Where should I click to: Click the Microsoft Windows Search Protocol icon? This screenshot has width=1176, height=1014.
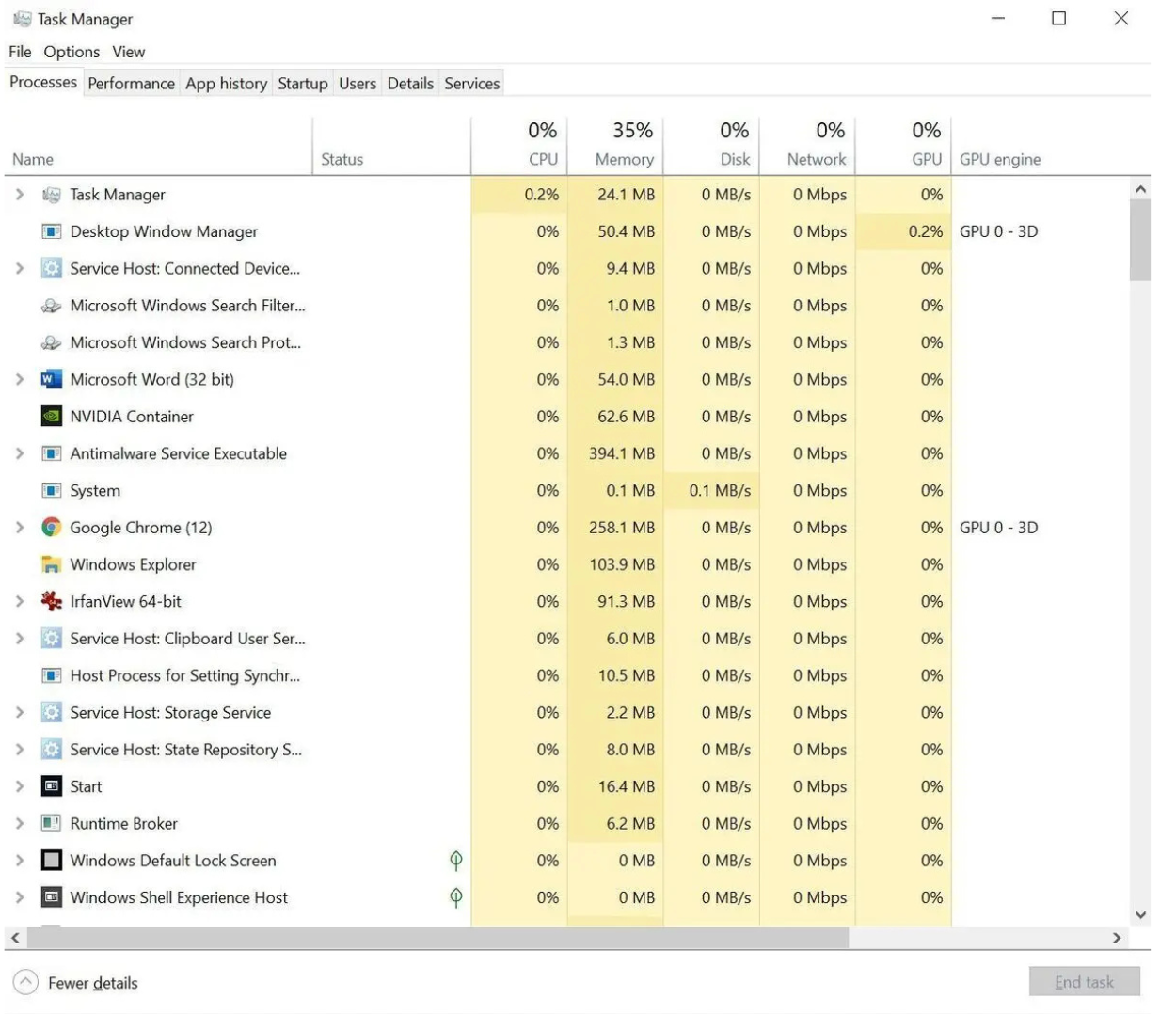point(52,342)
